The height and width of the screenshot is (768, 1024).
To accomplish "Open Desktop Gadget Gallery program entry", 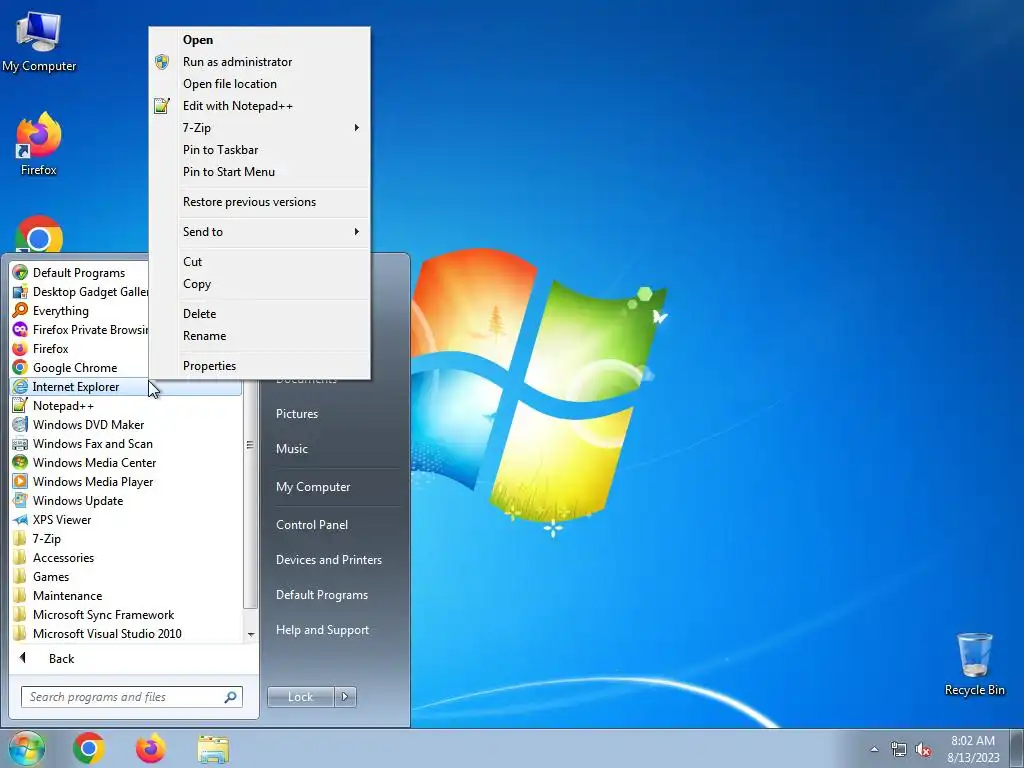I will pos(80,292).
